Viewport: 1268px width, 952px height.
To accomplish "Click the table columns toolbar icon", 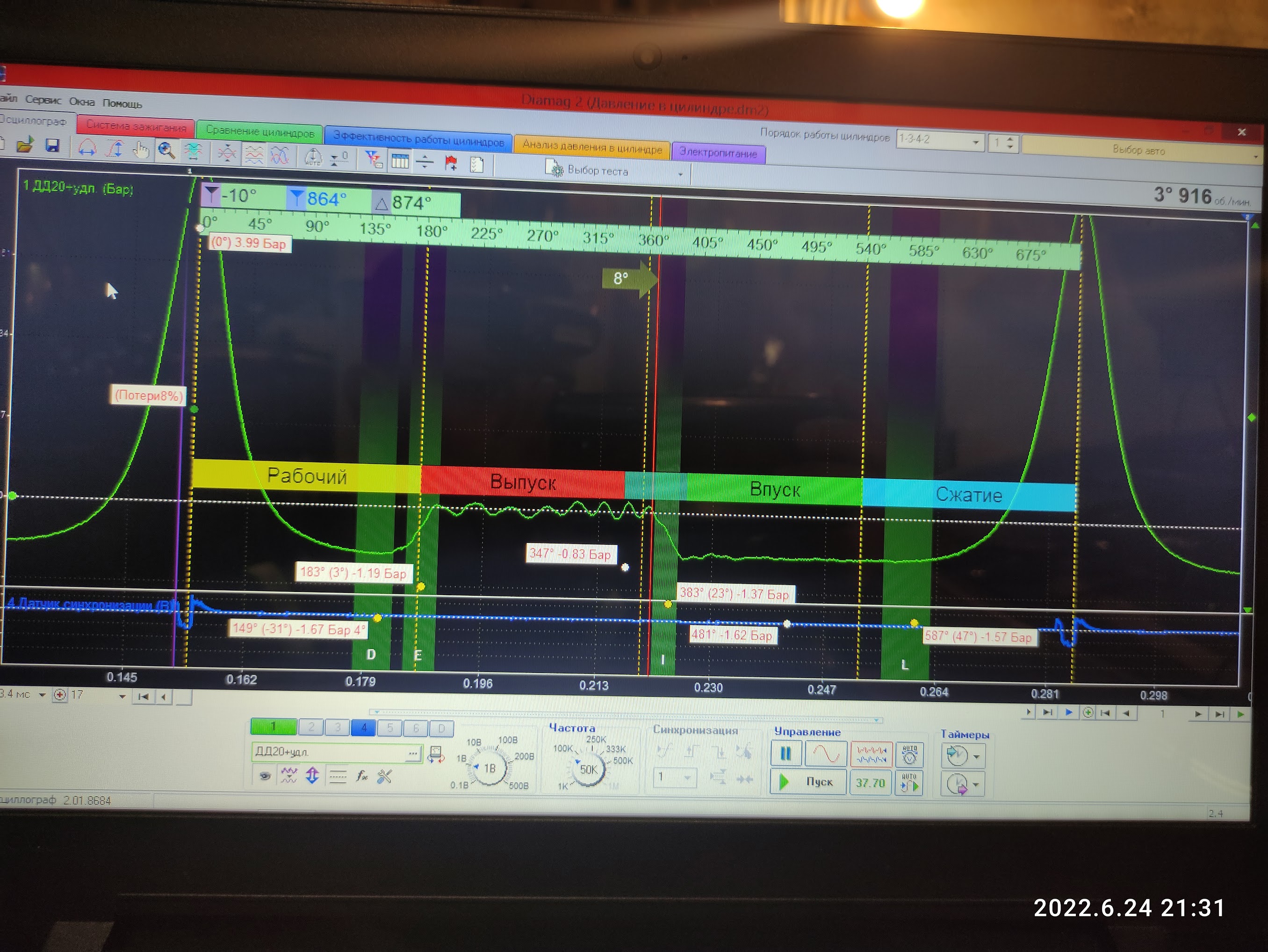I will [x=400, y=162].
